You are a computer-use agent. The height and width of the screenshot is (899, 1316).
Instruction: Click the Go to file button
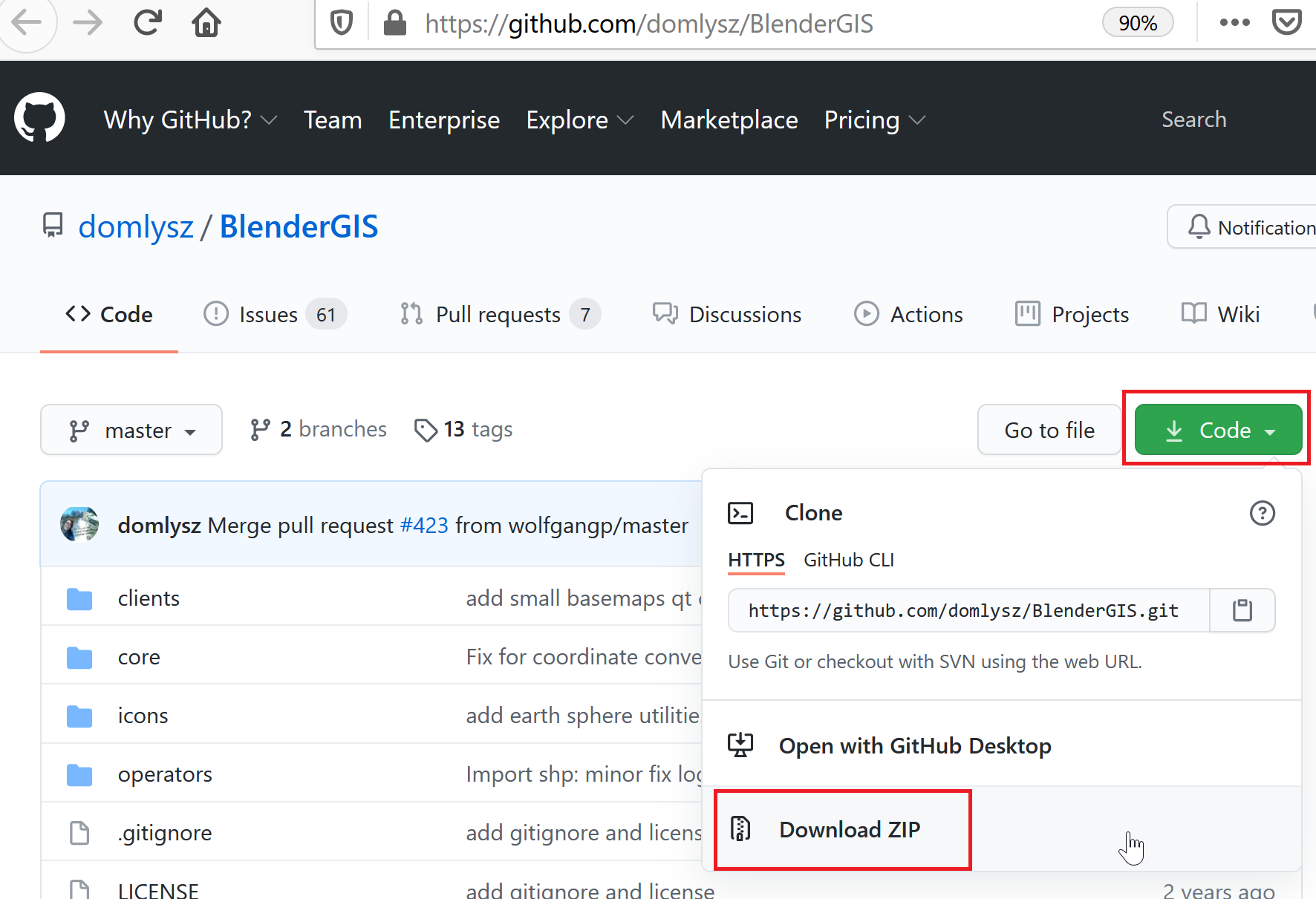[1049, 430]
